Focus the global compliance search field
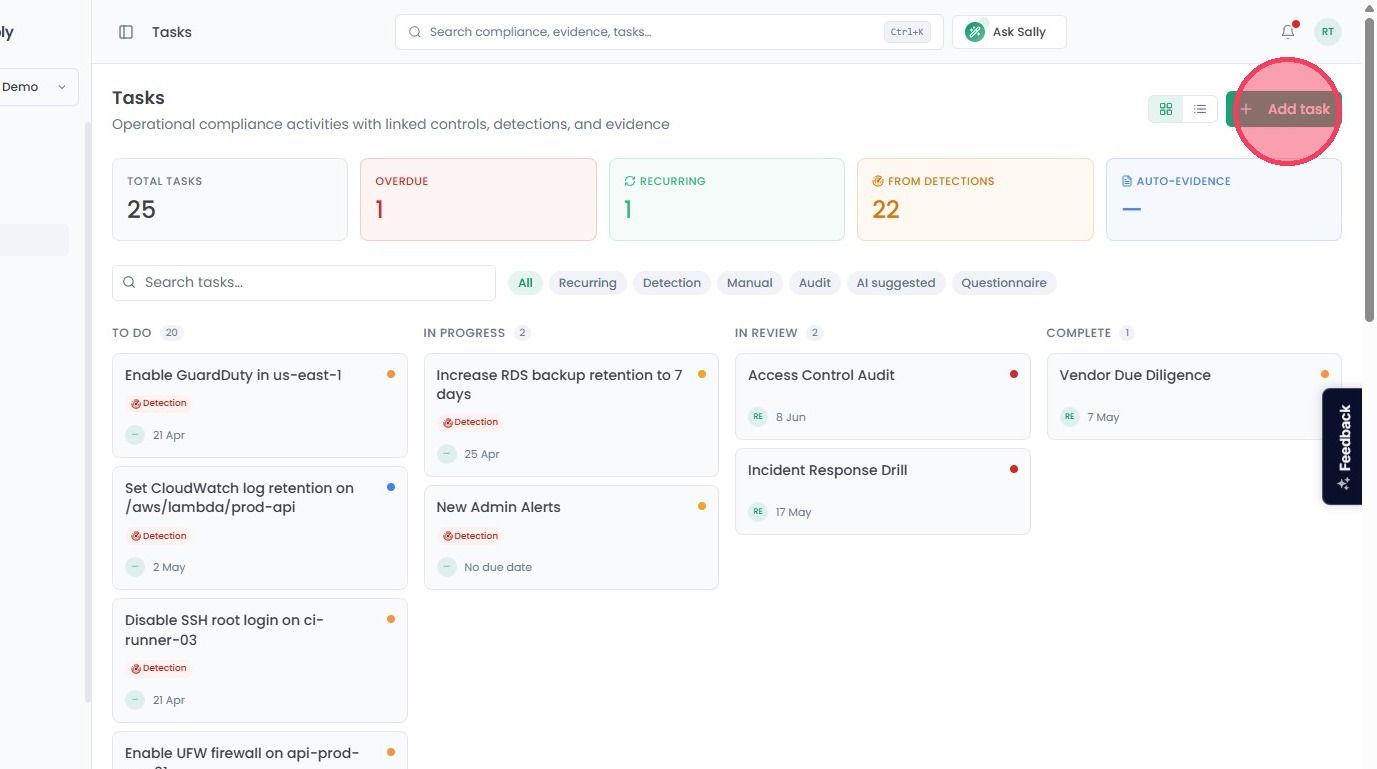 (669, 32)
